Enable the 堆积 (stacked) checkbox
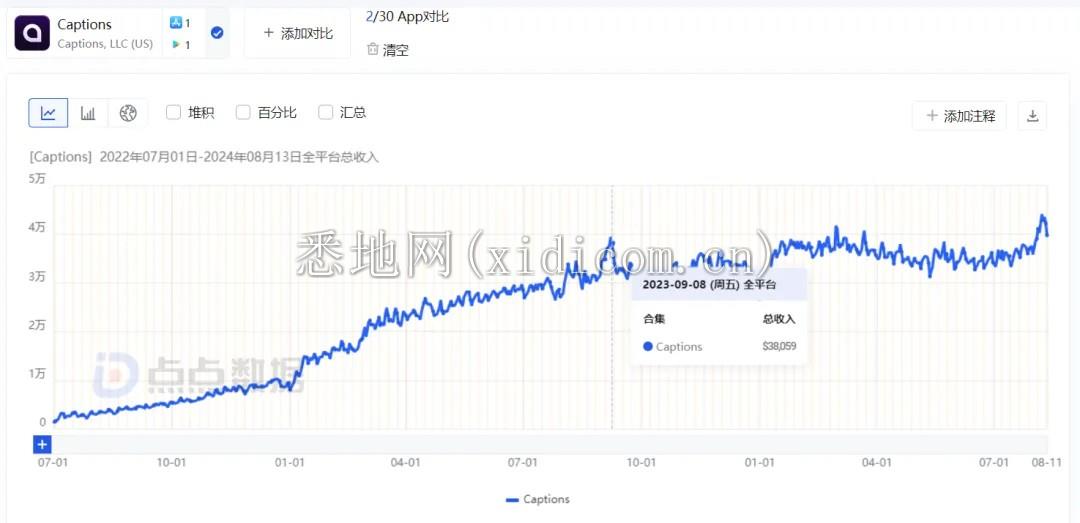Viewport: 1080px width, 523px height. coord(174,112)
